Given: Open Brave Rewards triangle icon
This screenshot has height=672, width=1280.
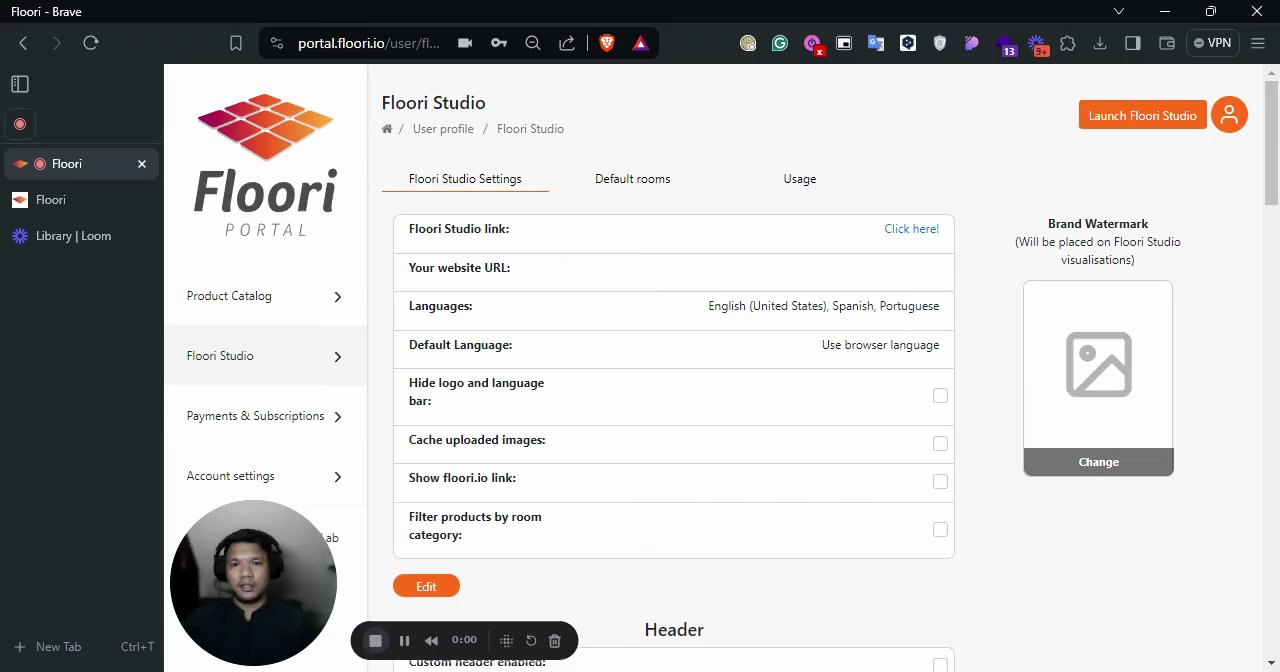Looking at the screenshot, I should pyautogui.click(x=641, y=43).
